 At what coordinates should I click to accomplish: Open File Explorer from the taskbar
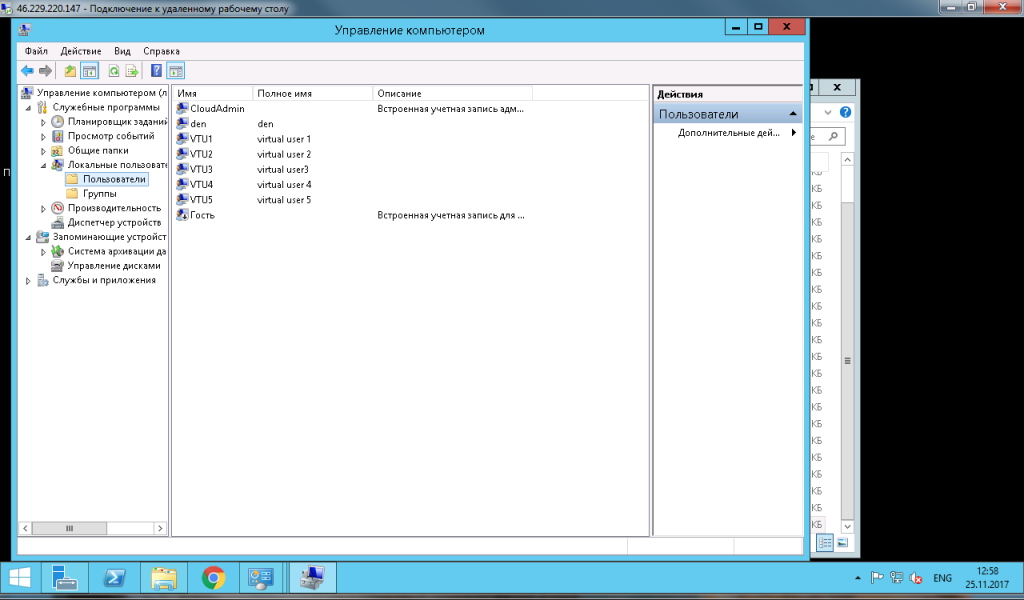(x=164, y=578)
